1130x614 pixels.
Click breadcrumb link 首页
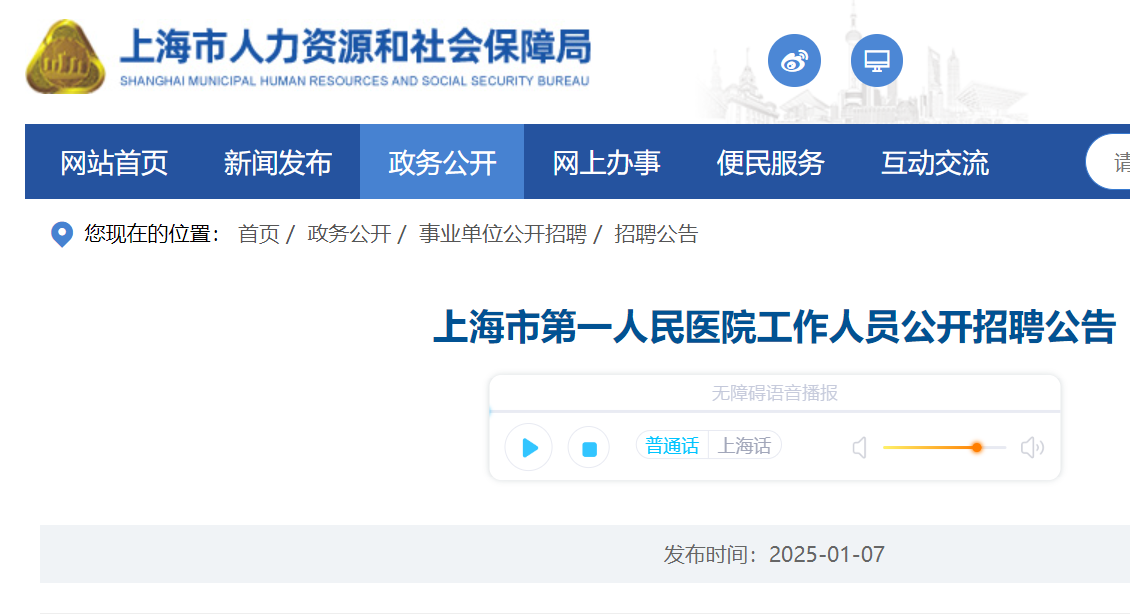click(259, 234)
